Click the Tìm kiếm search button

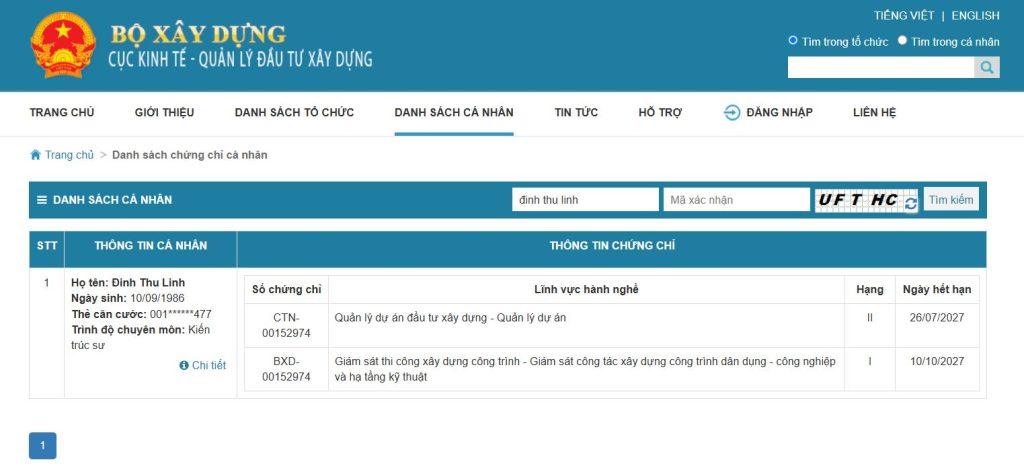tap(951, 200)
